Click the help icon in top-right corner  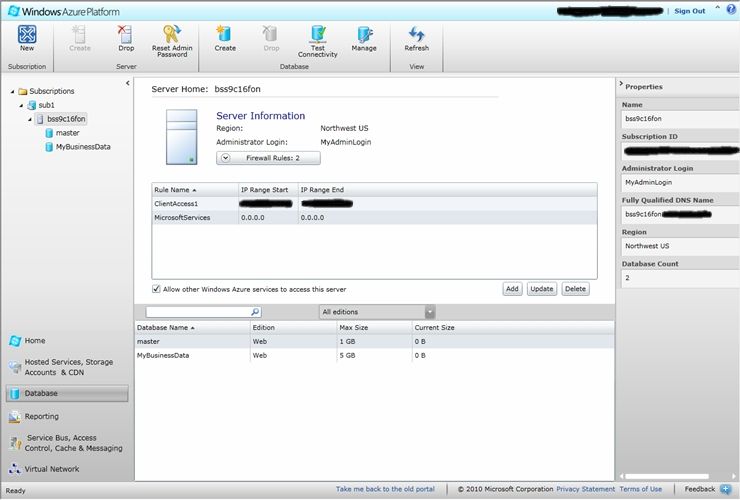[x=732, y=10]
